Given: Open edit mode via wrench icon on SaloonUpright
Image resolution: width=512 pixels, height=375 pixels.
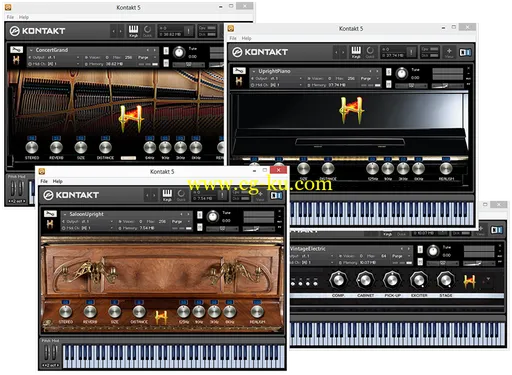Looking at the screenshot, I should coord(50,214).
